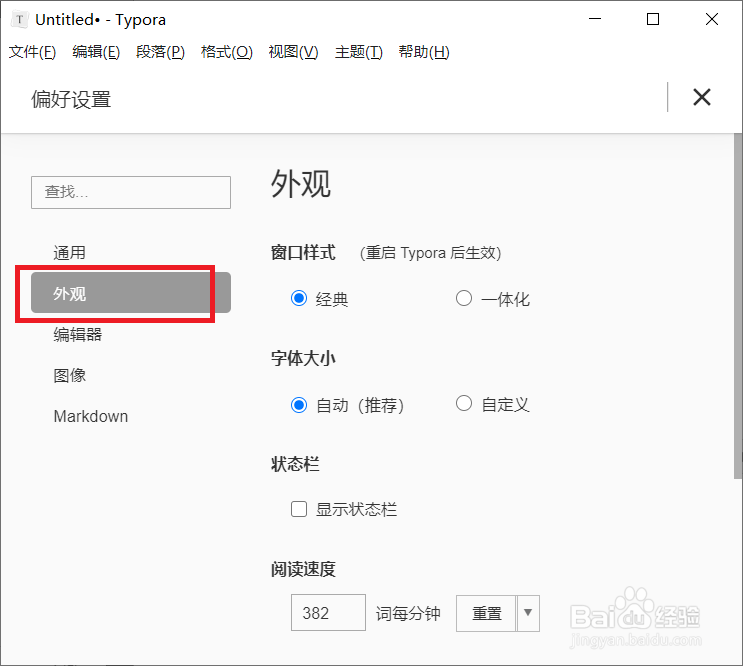Click the 词每分钟 label
743x666 pixels.
pyautogui.click(x=408, y=613)
